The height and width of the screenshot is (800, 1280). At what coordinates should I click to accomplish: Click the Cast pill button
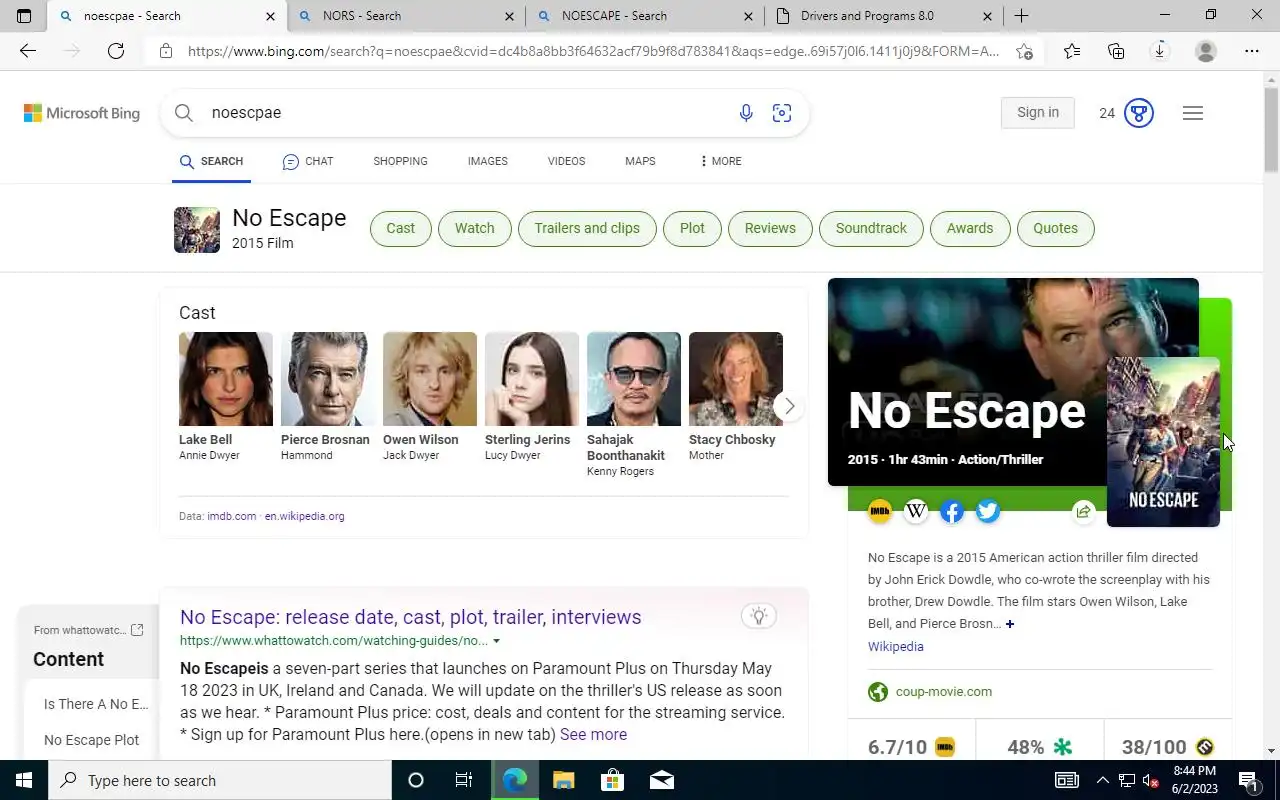[x=400, y=228]
